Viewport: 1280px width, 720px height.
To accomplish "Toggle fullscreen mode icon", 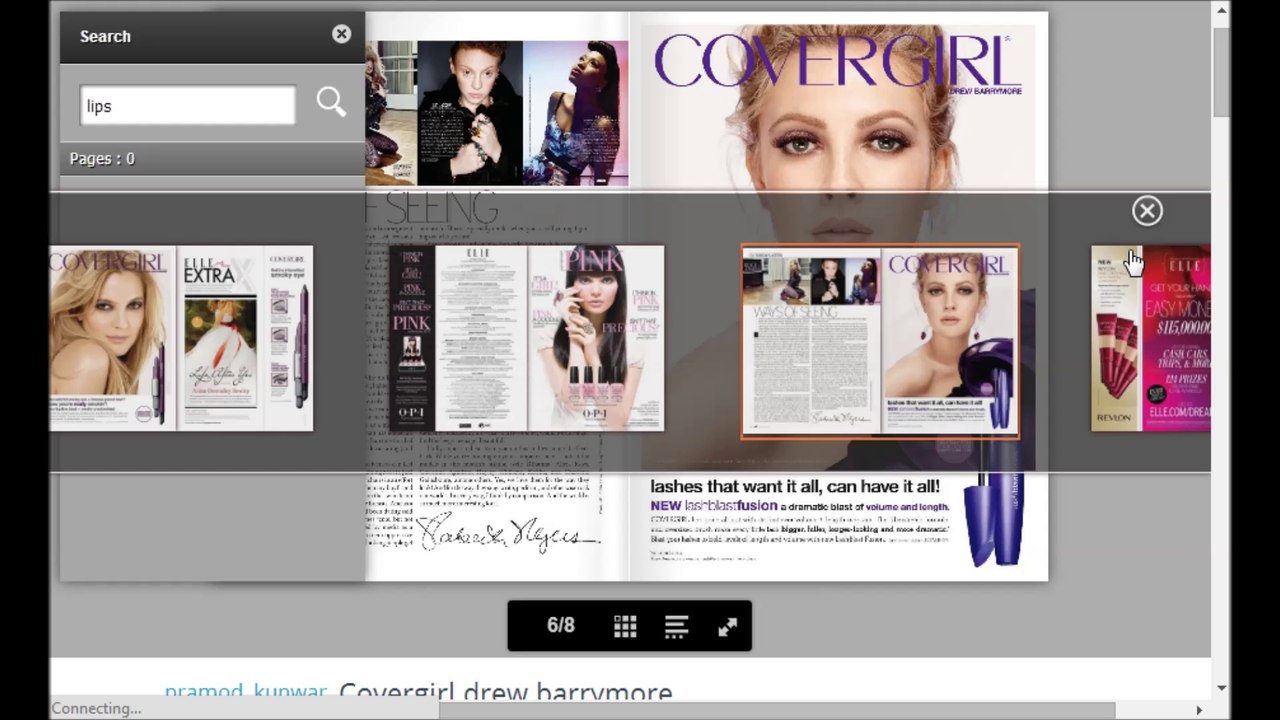I will (727, 626).
